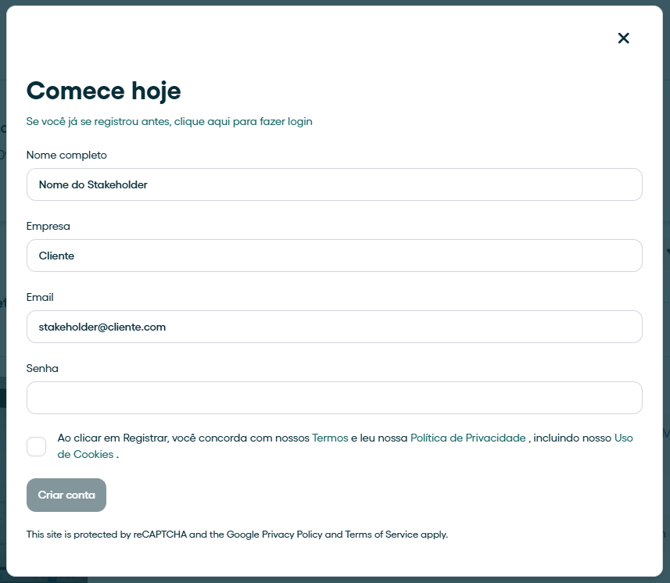Viewport: 670px width, 583px height.
Task: Tick the terms agreement checkbox
Action: [x=36, y=447]
